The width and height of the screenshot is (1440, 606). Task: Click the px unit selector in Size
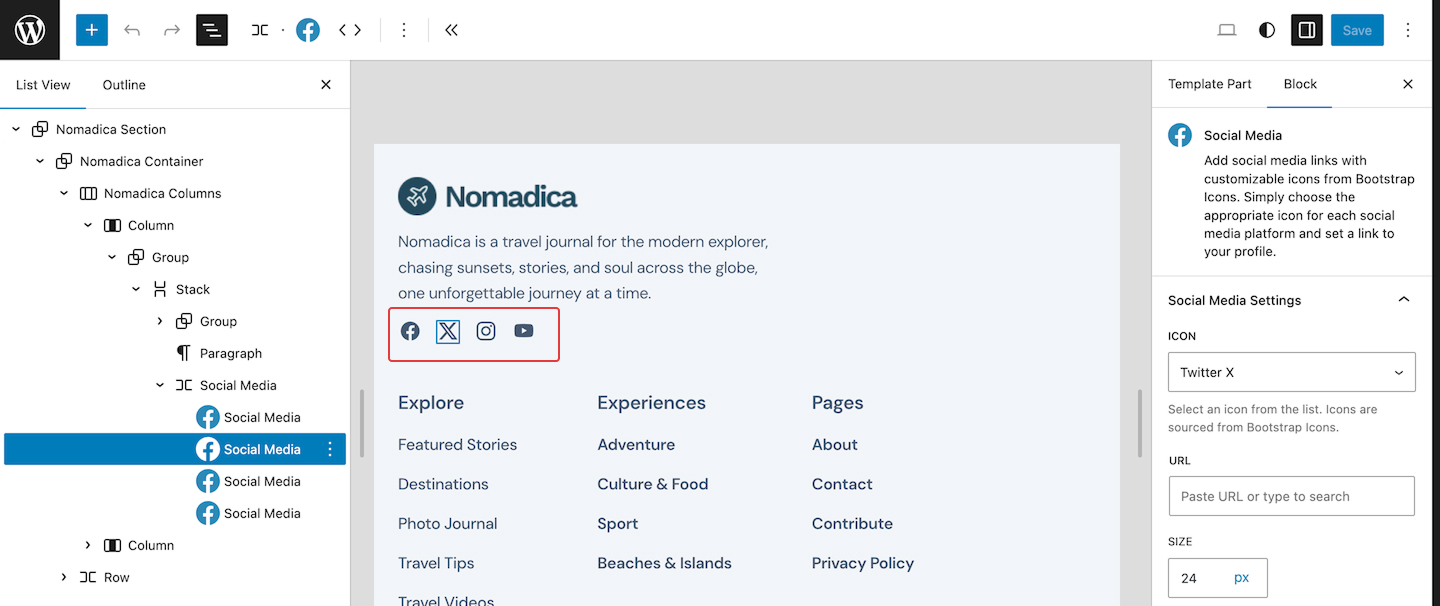(1241, 578)
